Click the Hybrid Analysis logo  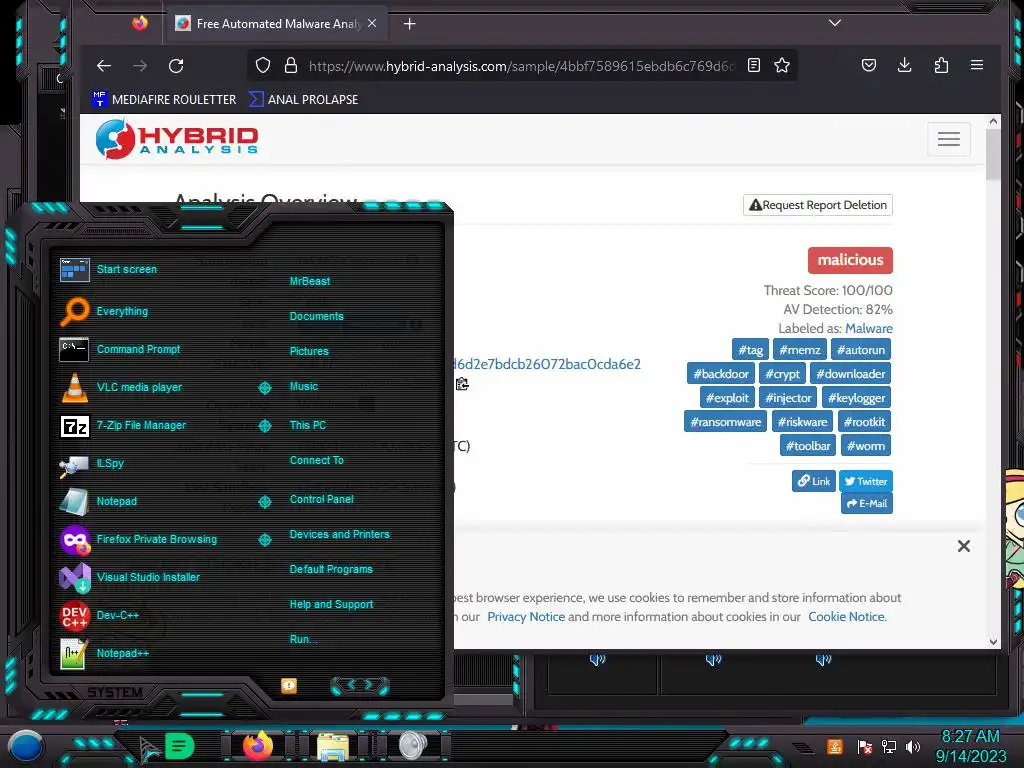coord(177,139)
